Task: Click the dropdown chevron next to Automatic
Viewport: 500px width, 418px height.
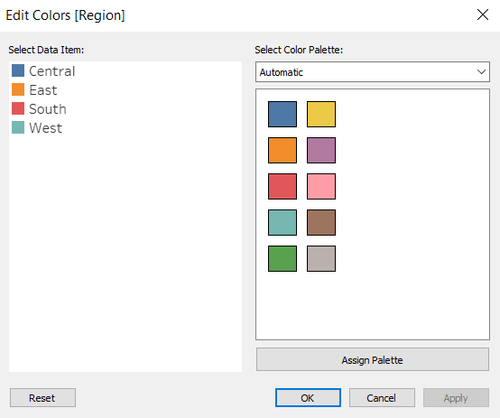Action: [x=481, y=72]
